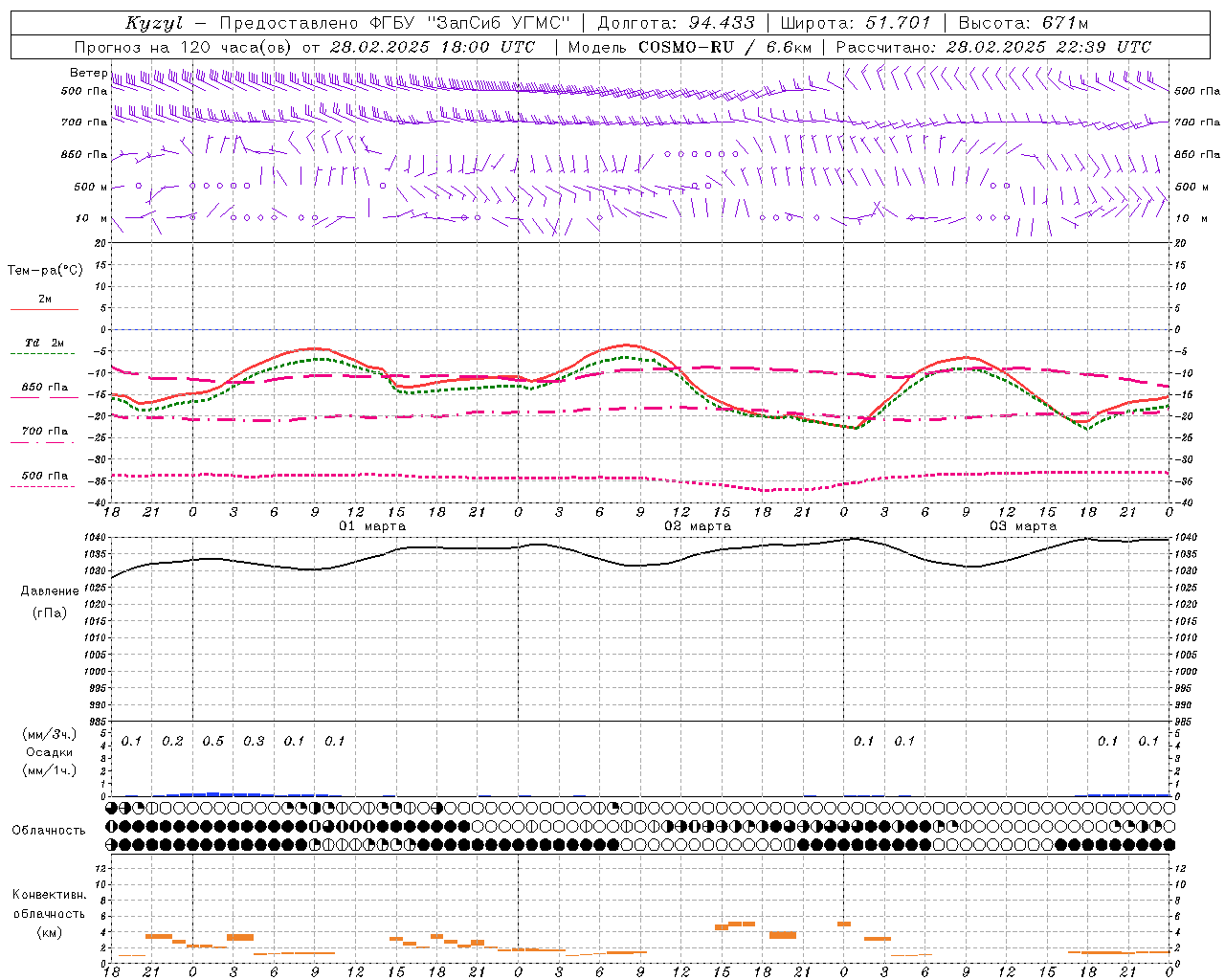Click the 0.5 precipitation value
The image size is (1225, 980).
point(213,742)
